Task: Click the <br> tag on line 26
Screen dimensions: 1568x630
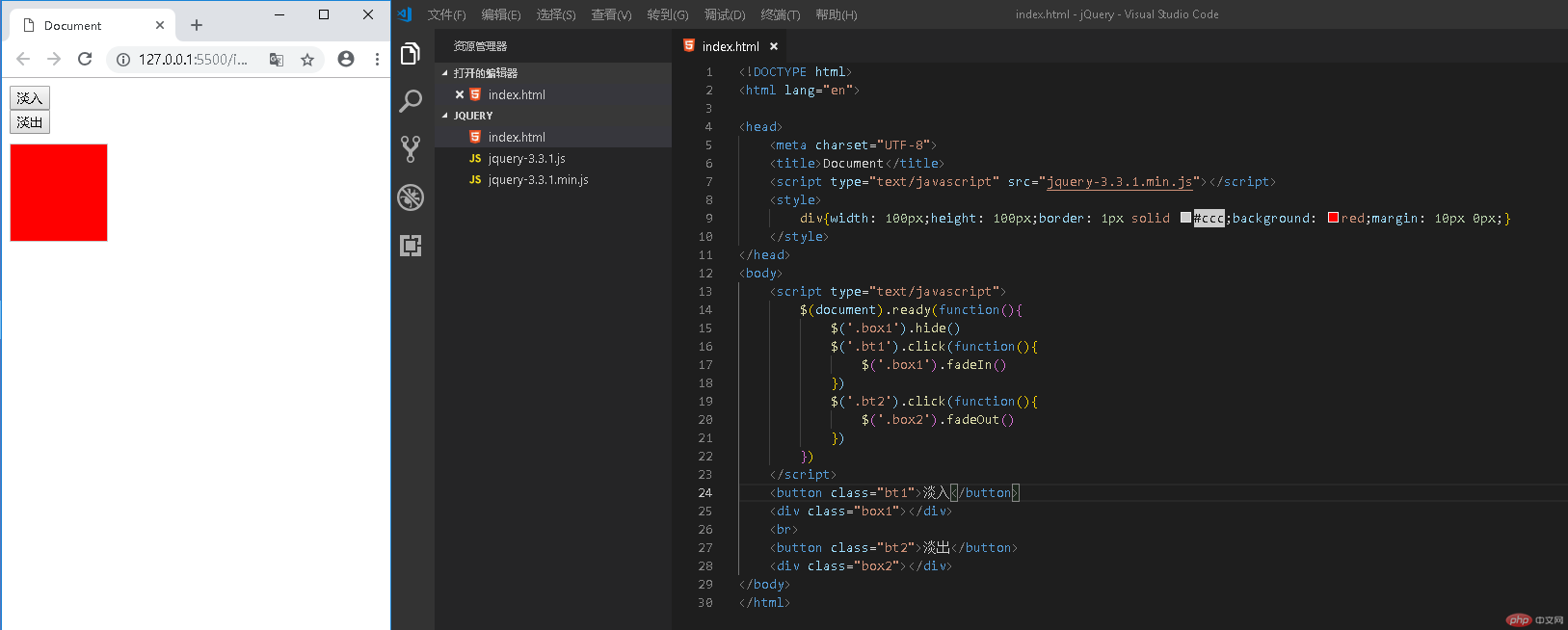Action: tap(784, 529)
